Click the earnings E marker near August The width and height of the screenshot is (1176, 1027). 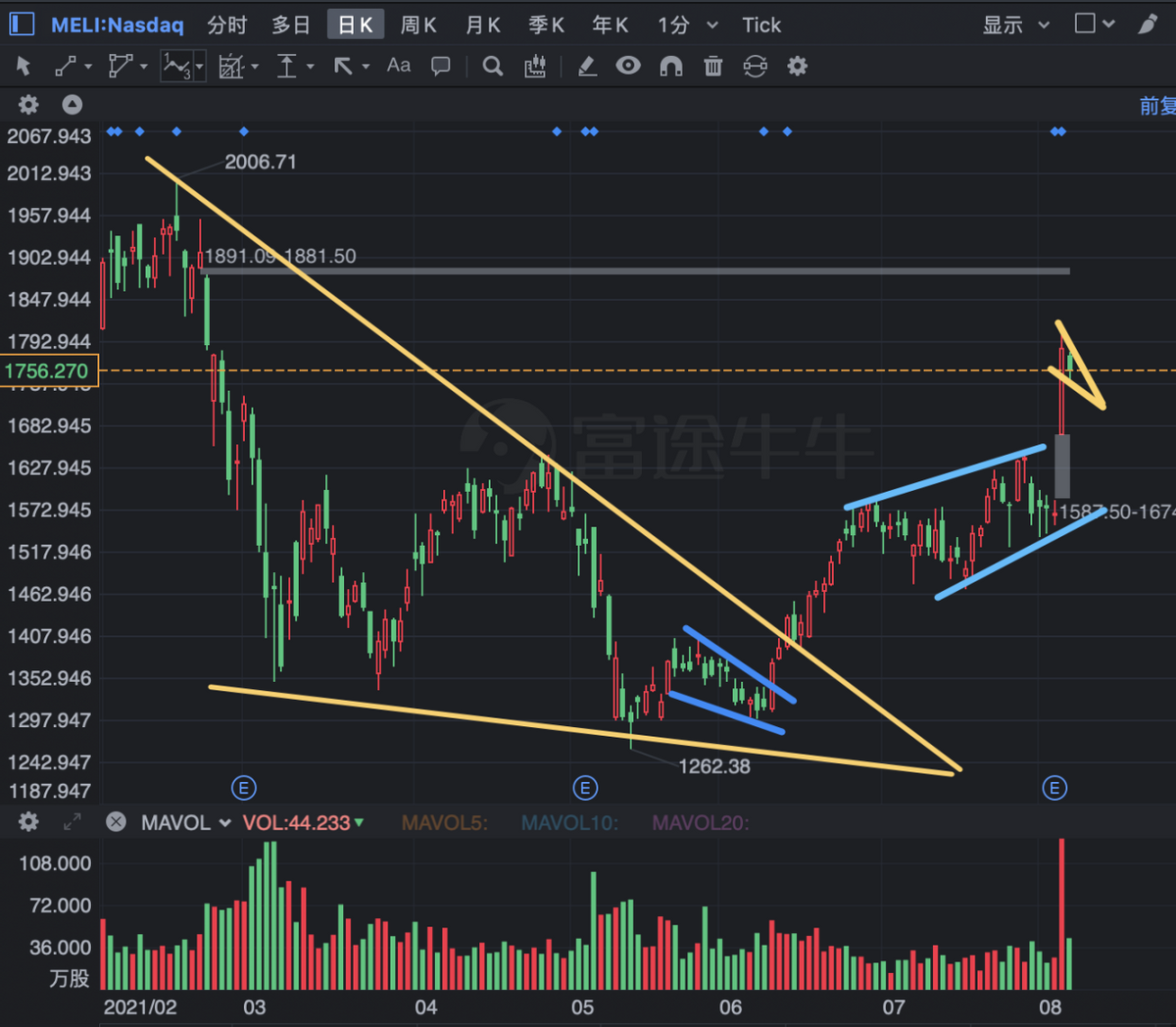(x=1054, y=788)
